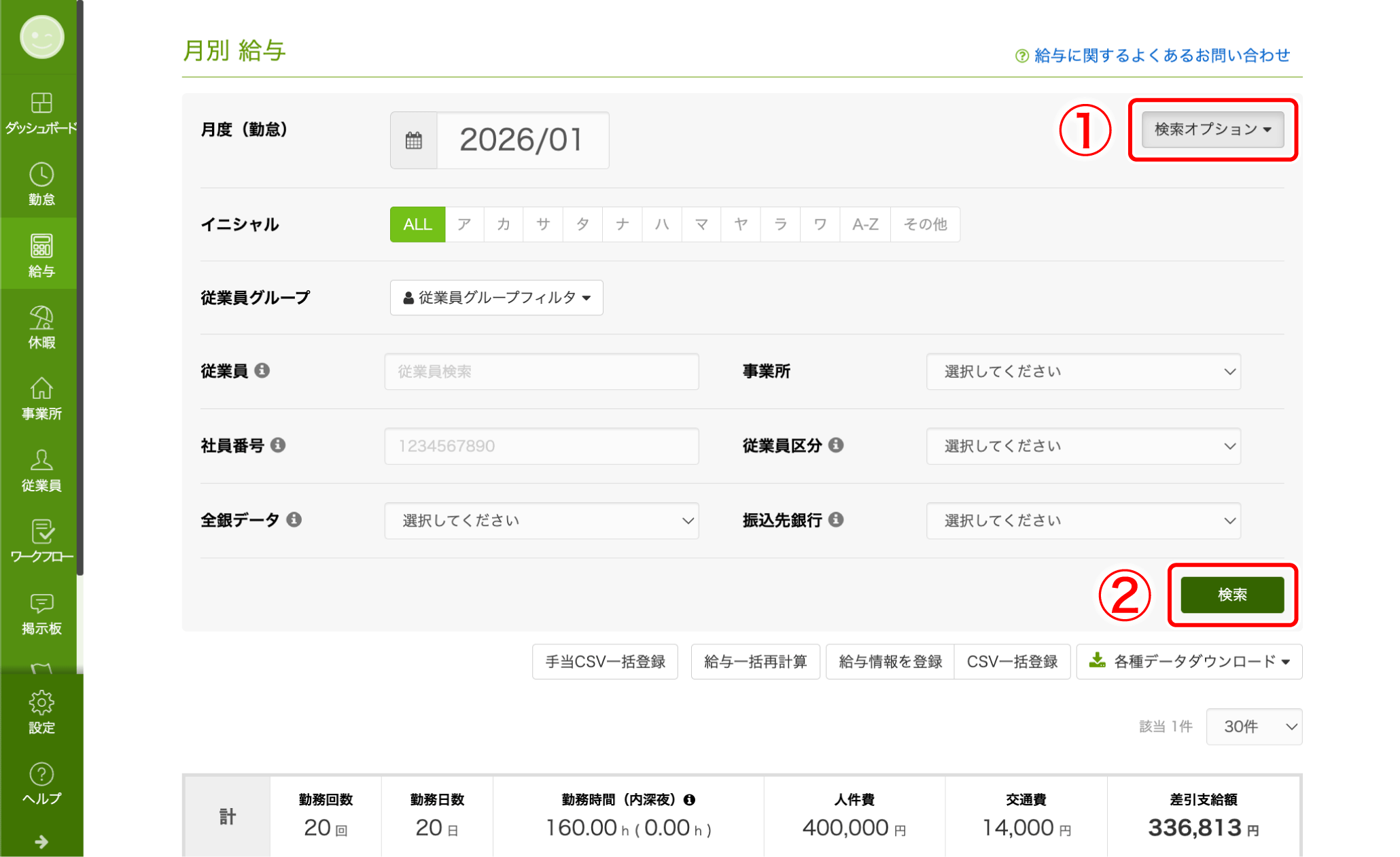Click the calendar icon beside 2026/01
The height and width of the screenshot is (857, 1400).
click(x=414, y=141)
